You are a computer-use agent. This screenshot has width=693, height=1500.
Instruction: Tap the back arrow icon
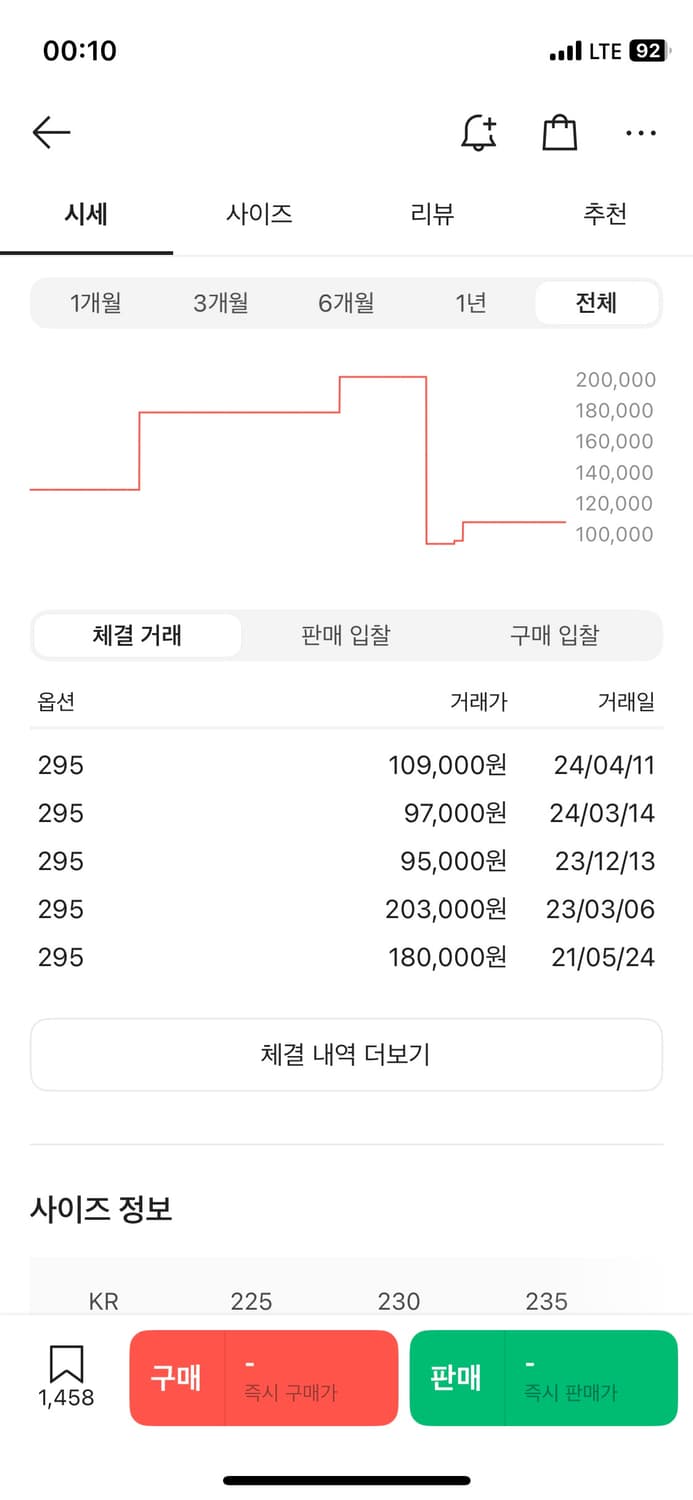[x=51, y=132]
